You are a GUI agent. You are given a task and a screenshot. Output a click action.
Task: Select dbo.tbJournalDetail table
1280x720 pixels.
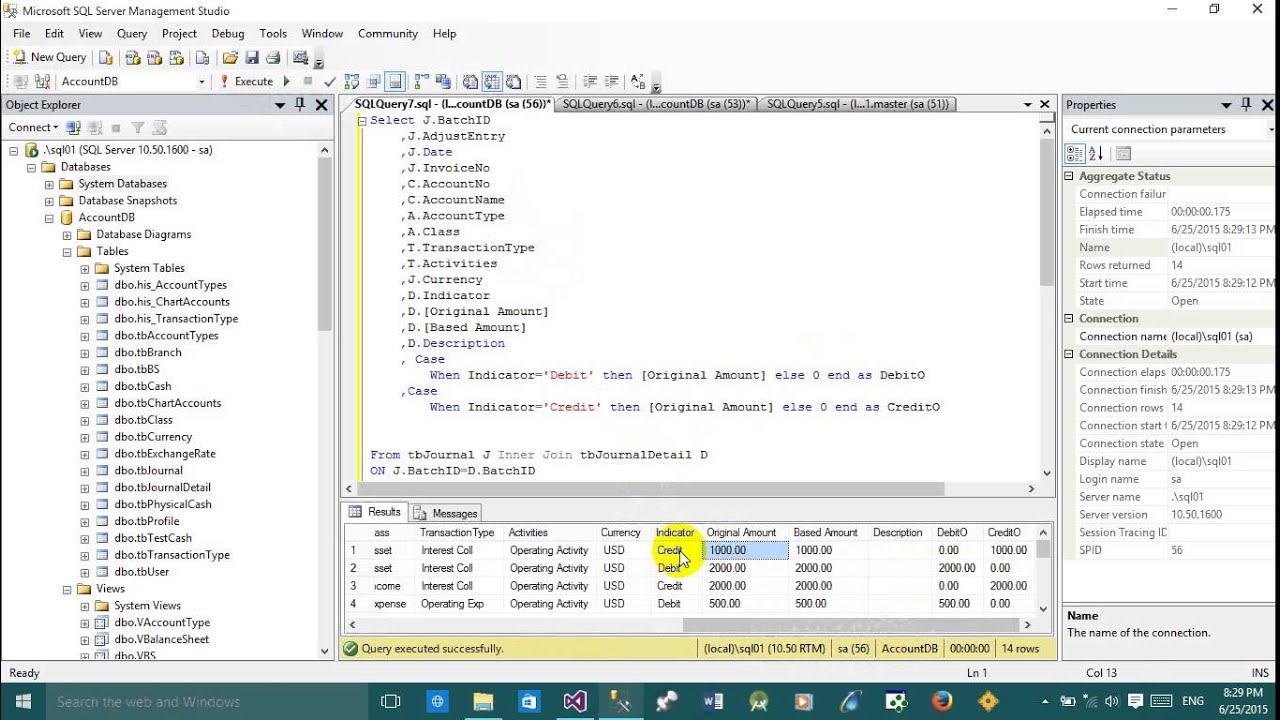pos(162,487)
